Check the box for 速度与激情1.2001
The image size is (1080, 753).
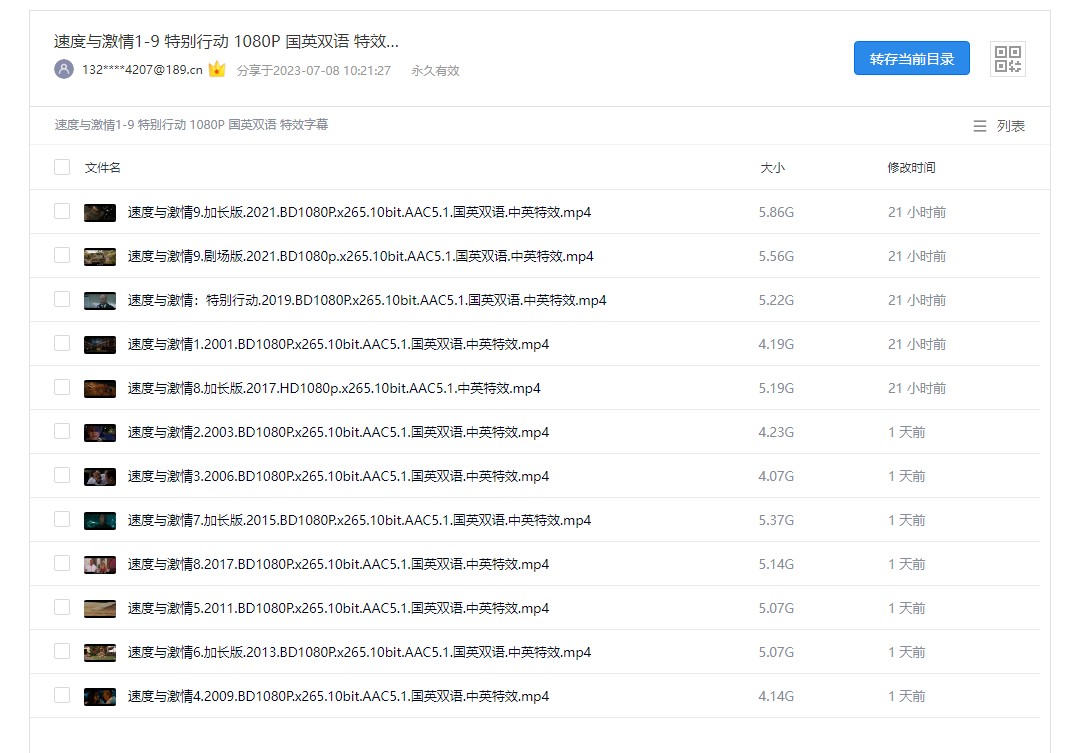[x=62, y=344]
